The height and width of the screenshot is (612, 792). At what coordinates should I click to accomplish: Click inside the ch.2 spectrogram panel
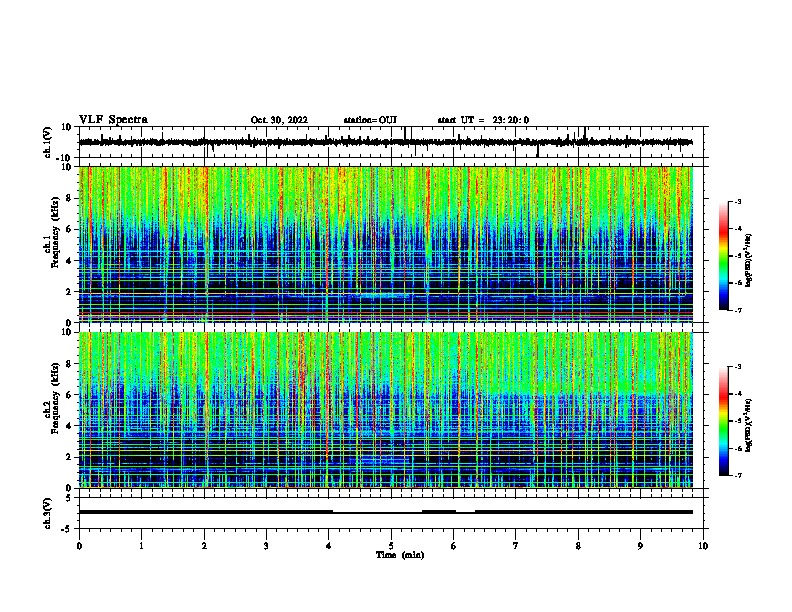[x=385, y=410]
